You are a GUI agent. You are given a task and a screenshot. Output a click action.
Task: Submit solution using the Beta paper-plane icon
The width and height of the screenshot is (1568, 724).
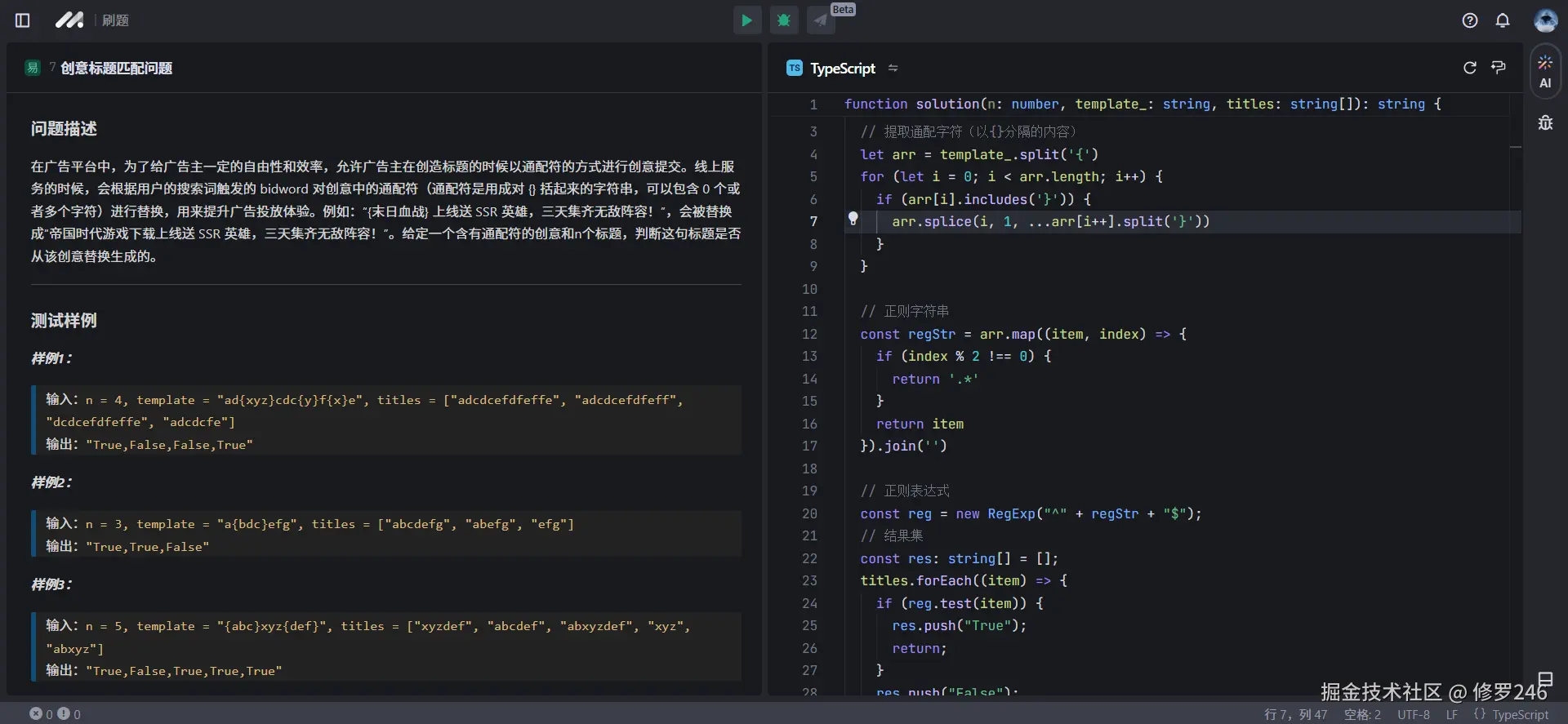click(821, 20)
